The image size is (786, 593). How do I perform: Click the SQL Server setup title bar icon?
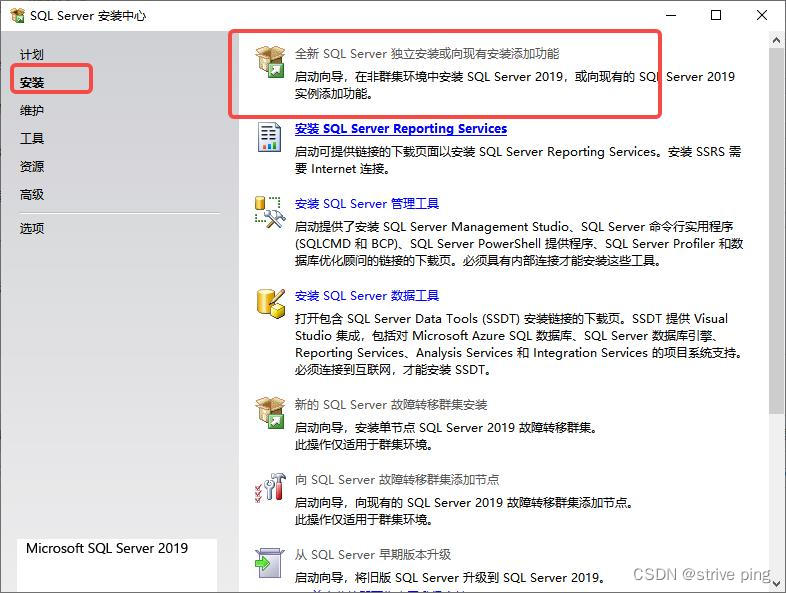pyautogui.click(x=18, y=16)
